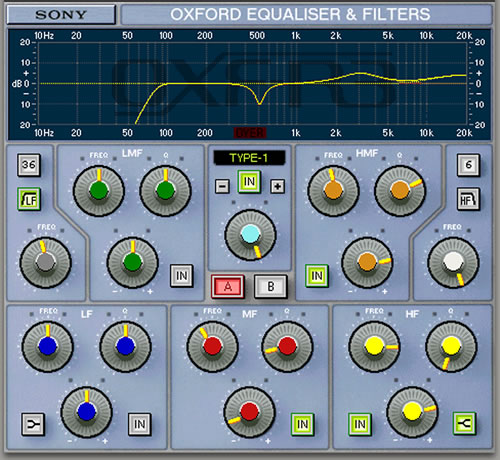Click the HMF Q orange knob
The width and height of the screenshot is (500, 460).
(x=400, y=191)
